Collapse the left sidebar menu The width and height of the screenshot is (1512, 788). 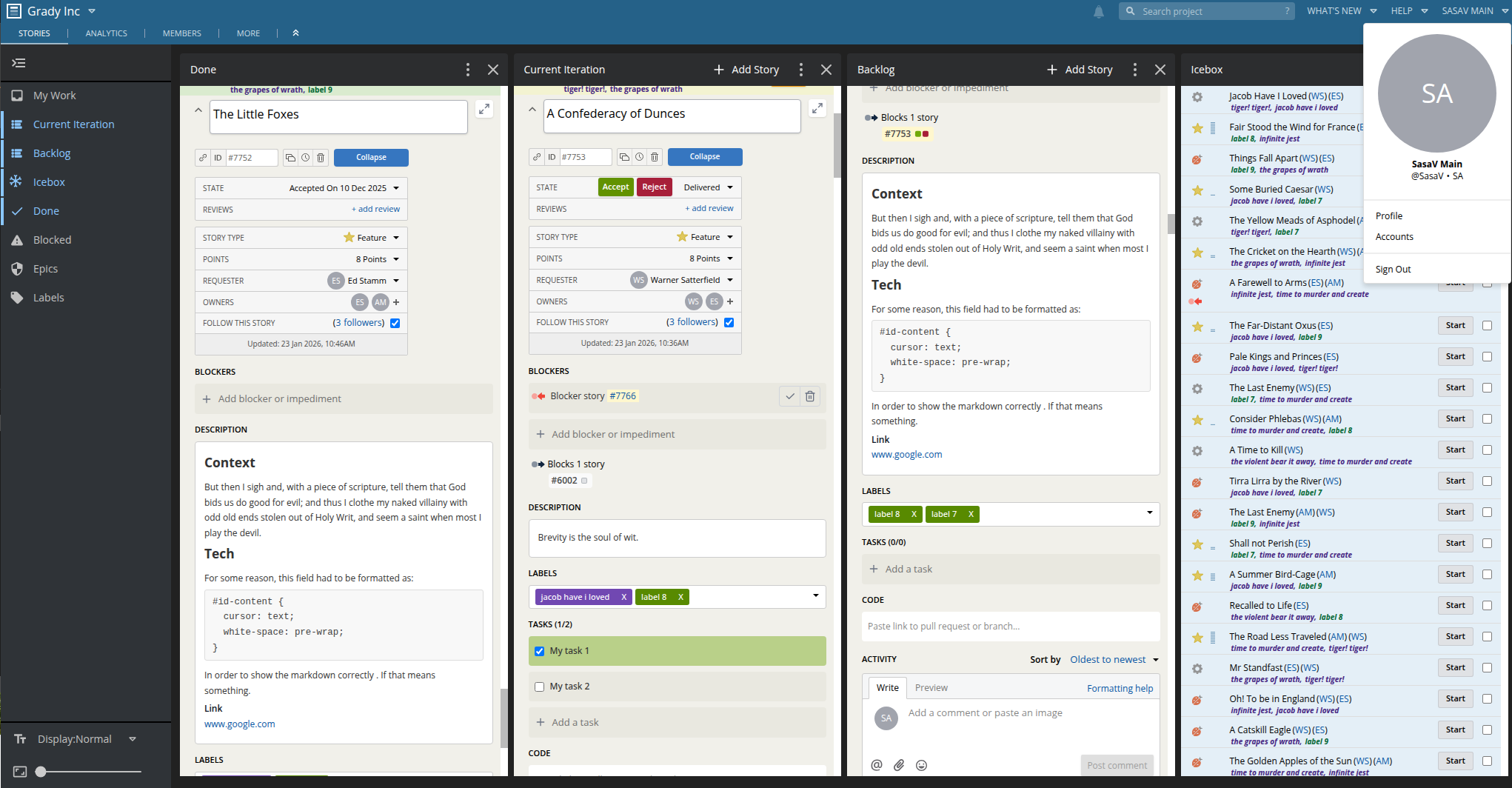[19, 63]
